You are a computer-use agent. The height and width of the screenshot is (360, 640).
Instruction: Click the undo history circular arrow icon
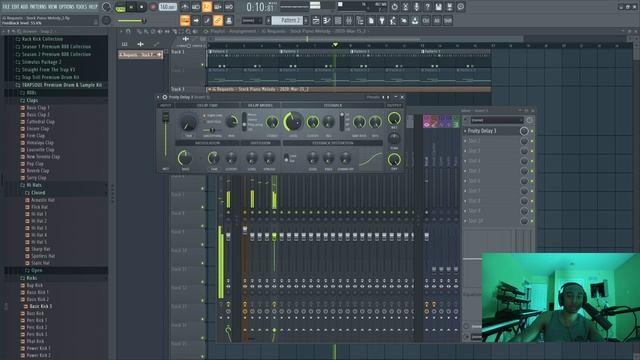pyautogui.click(x=394, y=7)
